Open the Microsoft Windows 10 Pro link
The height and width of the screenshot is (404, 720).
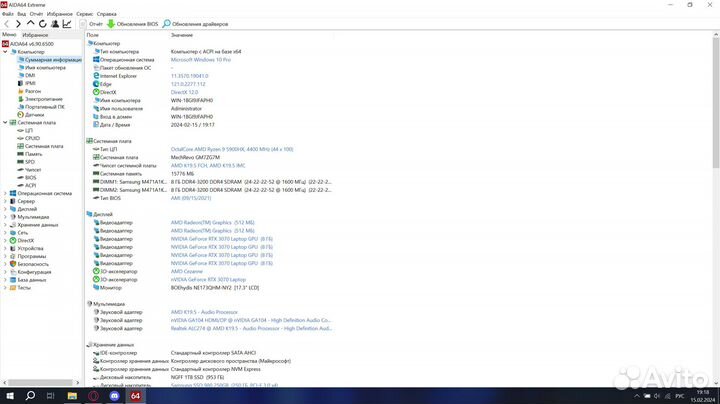point(201,60)
